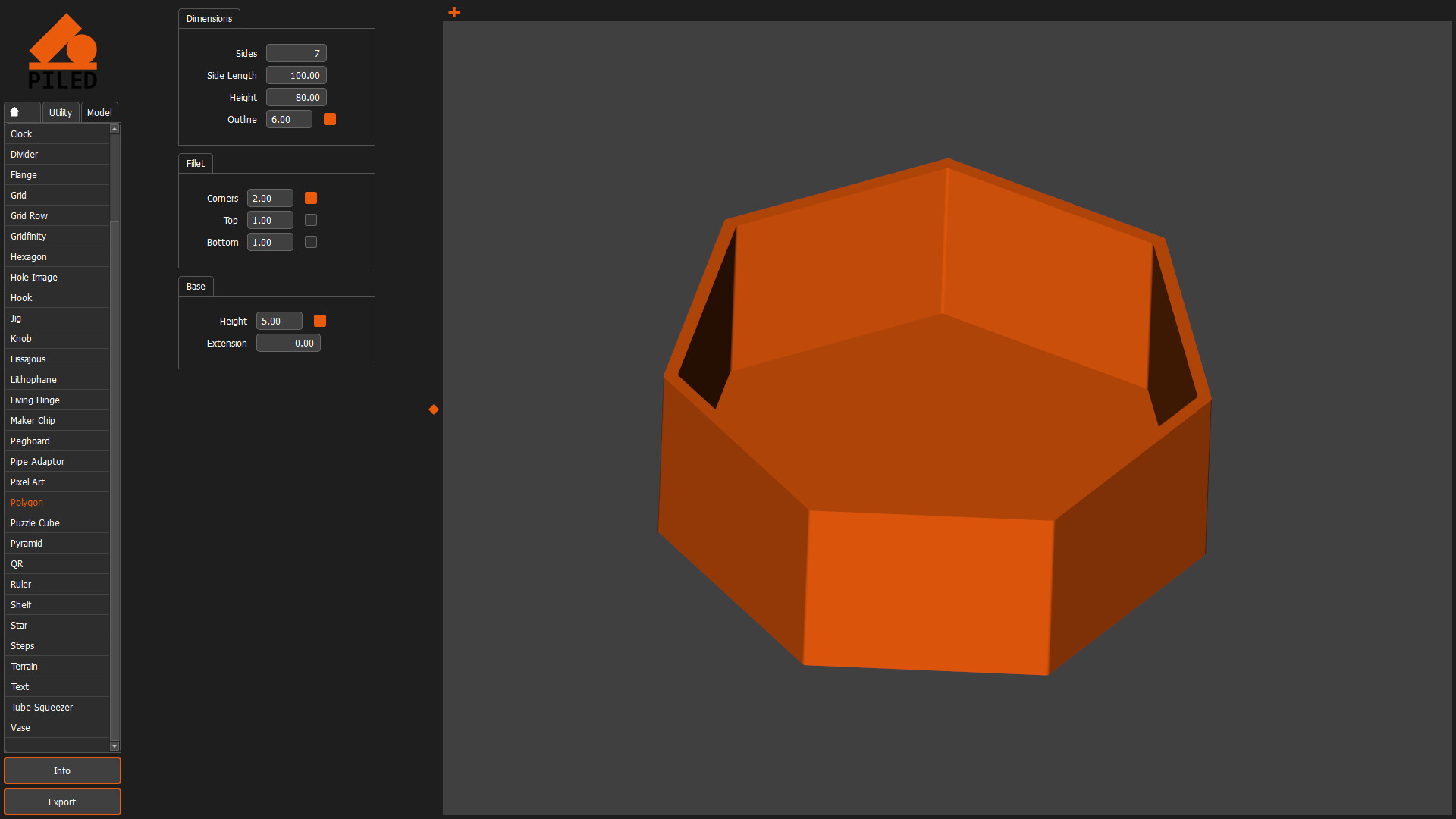Click the Fillet section header tab
Viewport: 1456px width, 819px height.
(x=195, y=163)
